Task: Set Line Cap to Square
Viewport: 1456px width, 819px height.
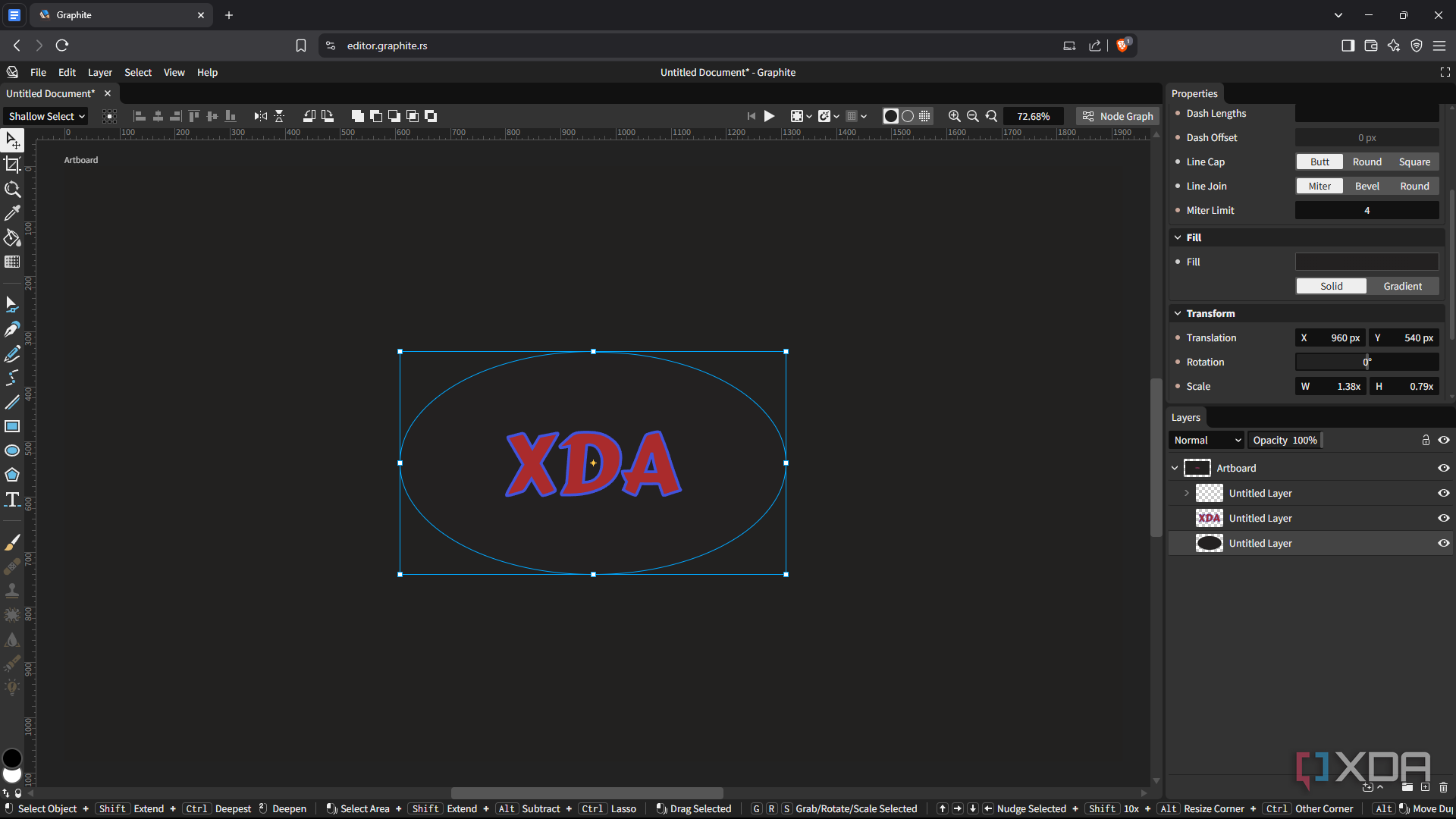Action: pyautogui.click(x=1414, y=162)
